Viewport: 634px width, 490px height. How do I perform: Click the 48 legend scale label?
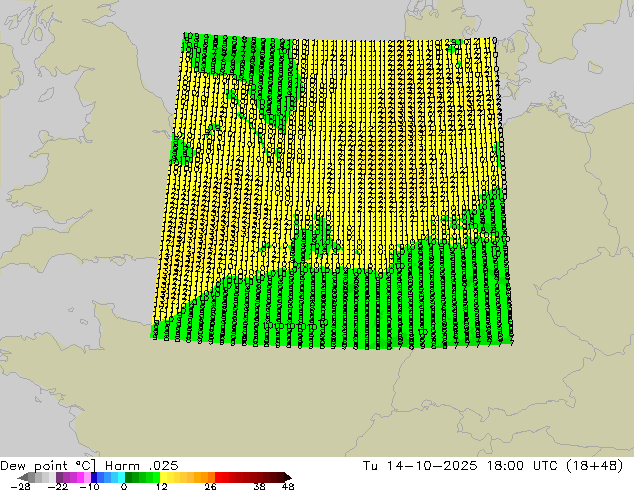pos(288,486)
